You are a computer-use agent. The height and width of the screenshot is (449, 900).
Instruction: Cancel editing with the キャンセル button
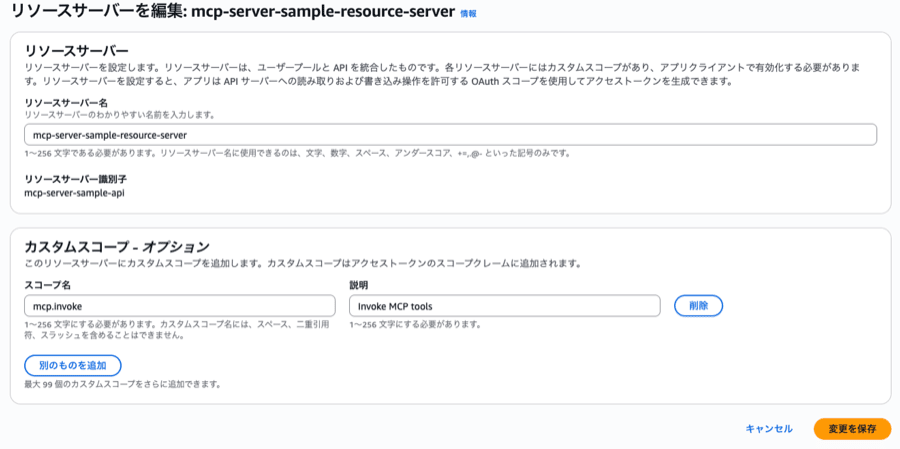coord(768,429)
